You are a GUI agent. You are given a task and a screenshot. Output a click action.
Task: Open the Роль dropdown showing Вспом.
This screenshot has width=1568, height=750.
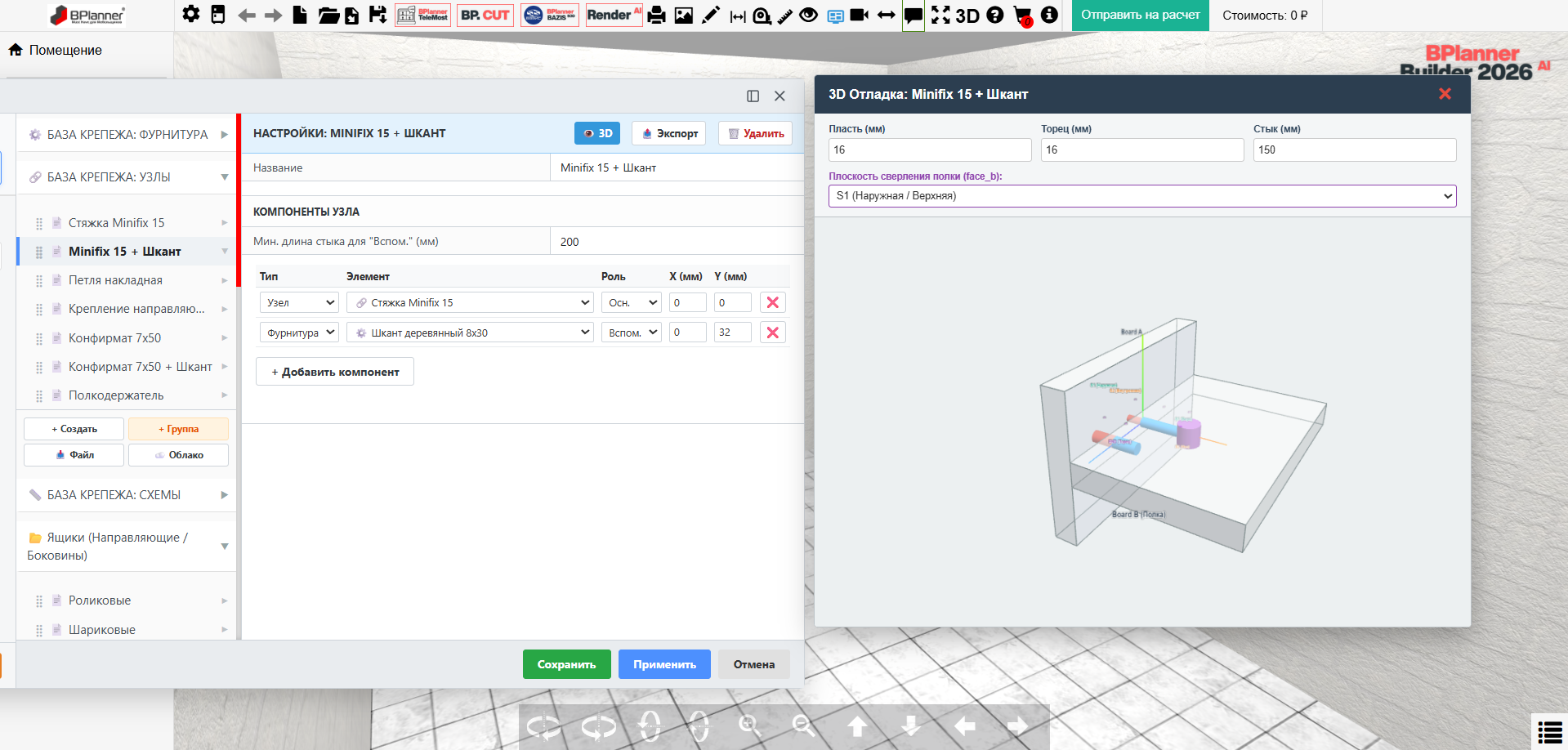631,333
